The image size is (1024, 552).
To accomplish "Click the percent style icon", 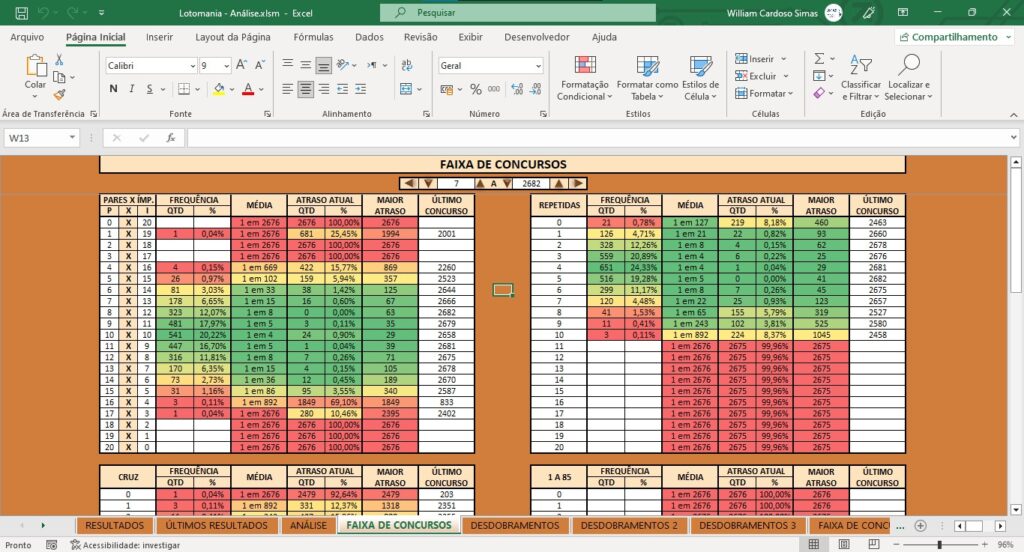I will (x=475, y=89).
